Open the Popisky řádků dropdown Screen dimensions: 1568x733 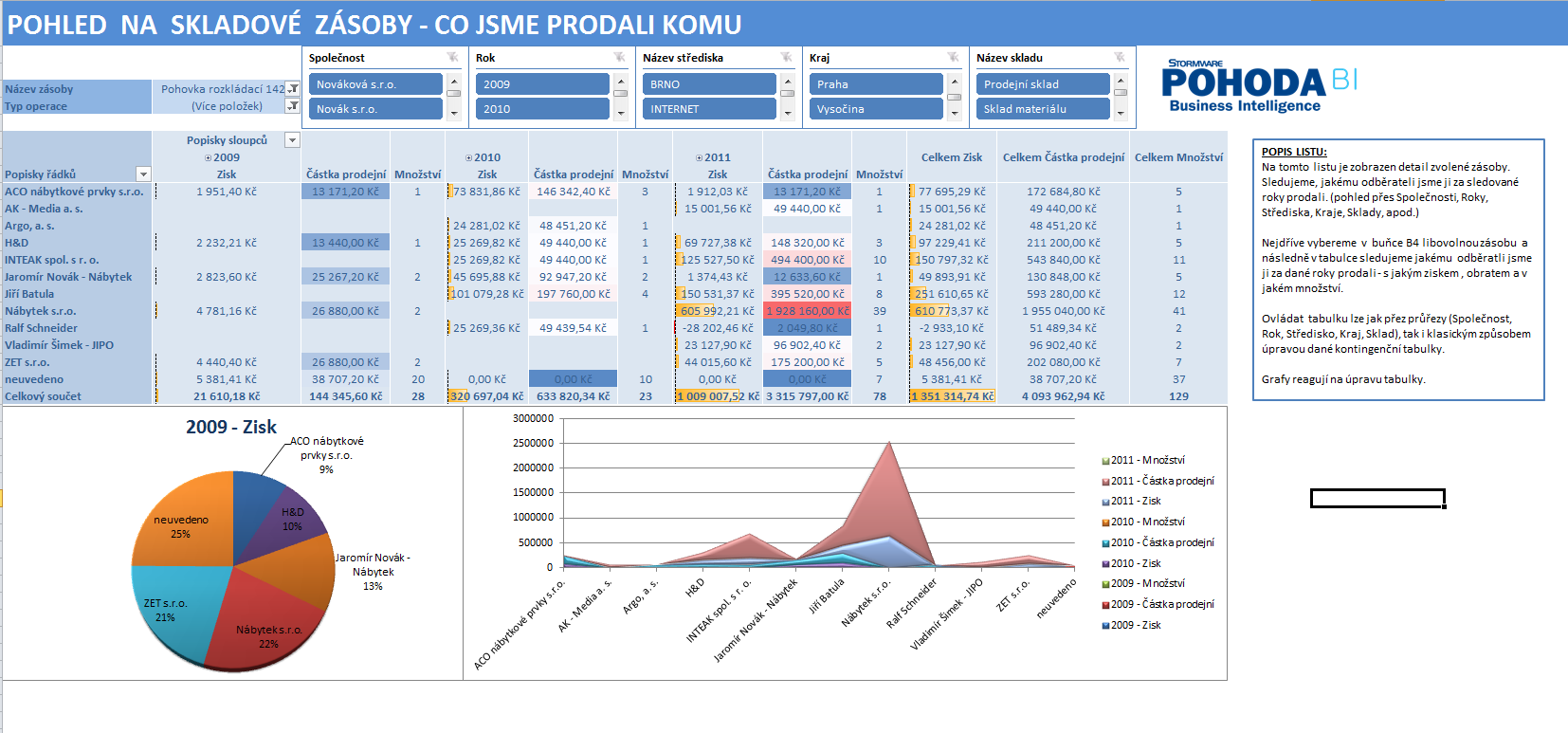point(143,174)
